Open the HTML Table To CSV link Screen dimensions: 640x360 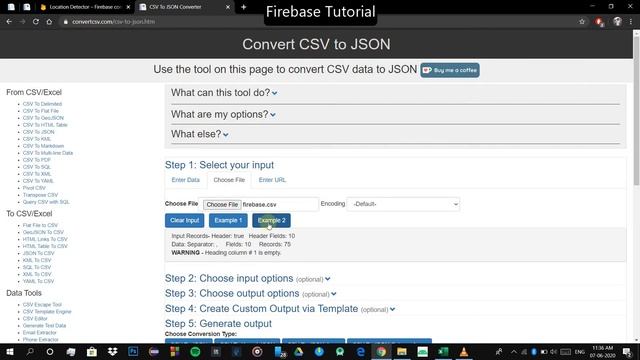45,246
